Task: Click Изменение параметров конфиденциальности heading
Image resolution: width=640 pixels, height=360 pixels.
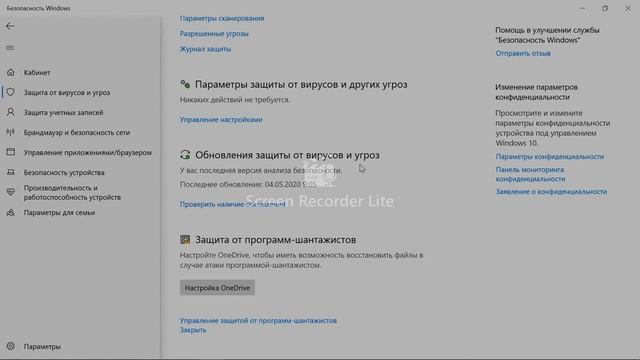Action: (537, 92)
